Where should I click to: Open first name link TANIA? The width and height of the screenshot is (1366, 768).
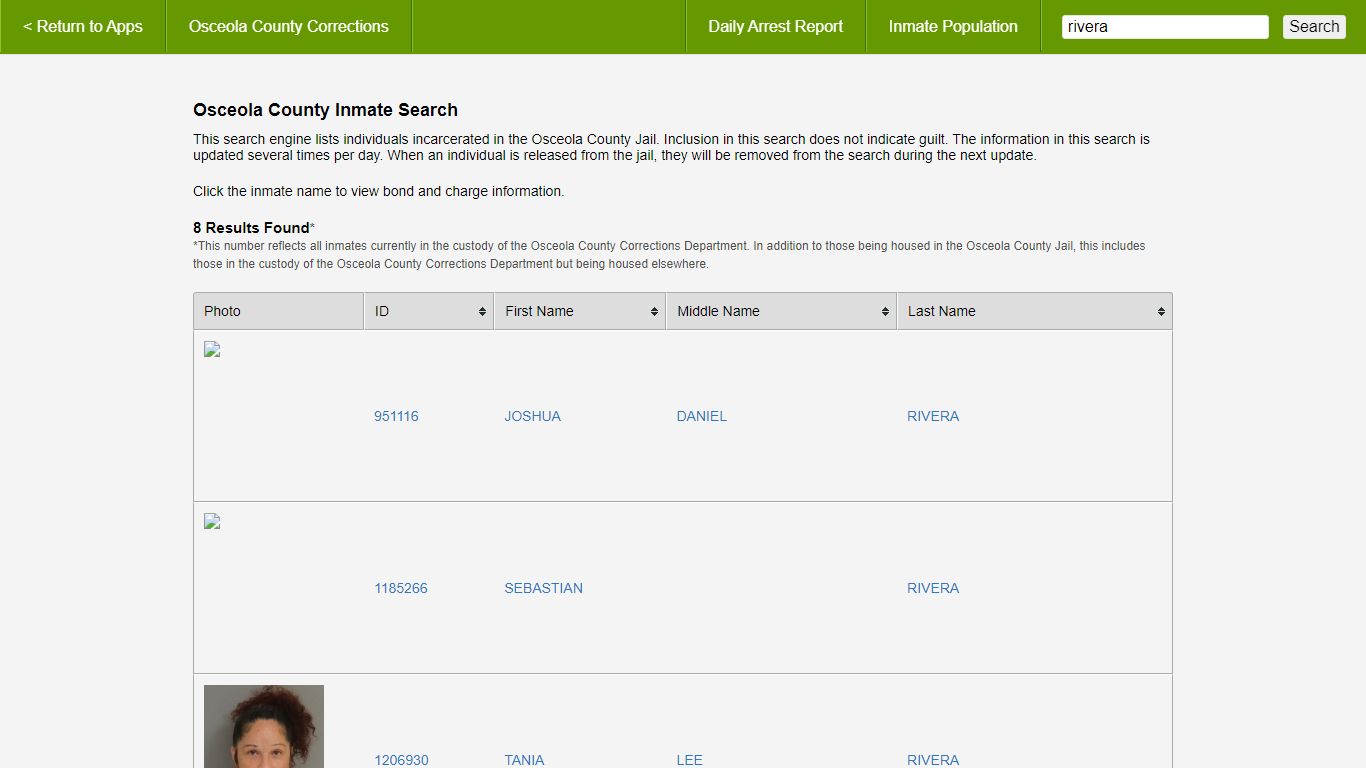click(x=524, y=760)
